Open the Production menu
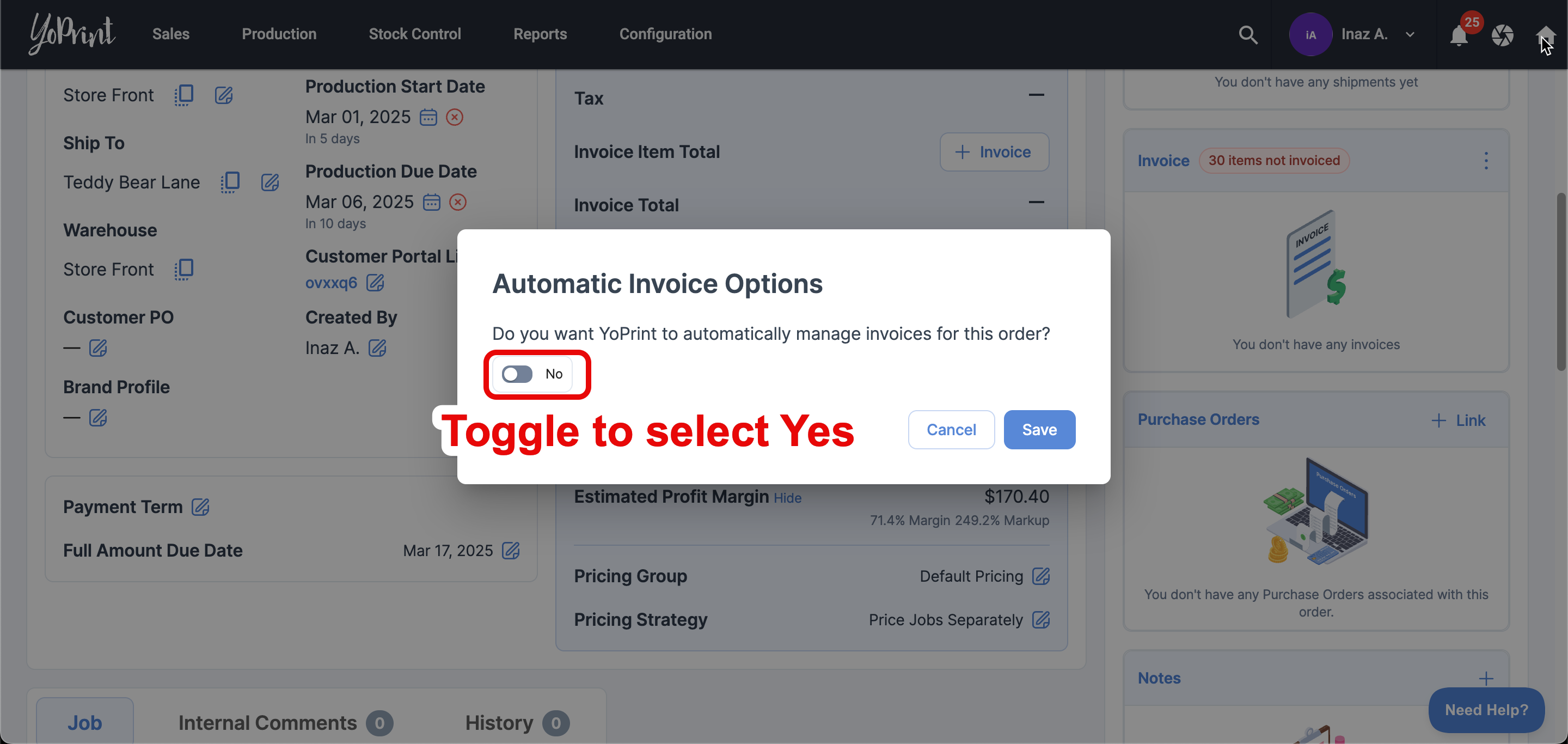 tap(279, 34)
